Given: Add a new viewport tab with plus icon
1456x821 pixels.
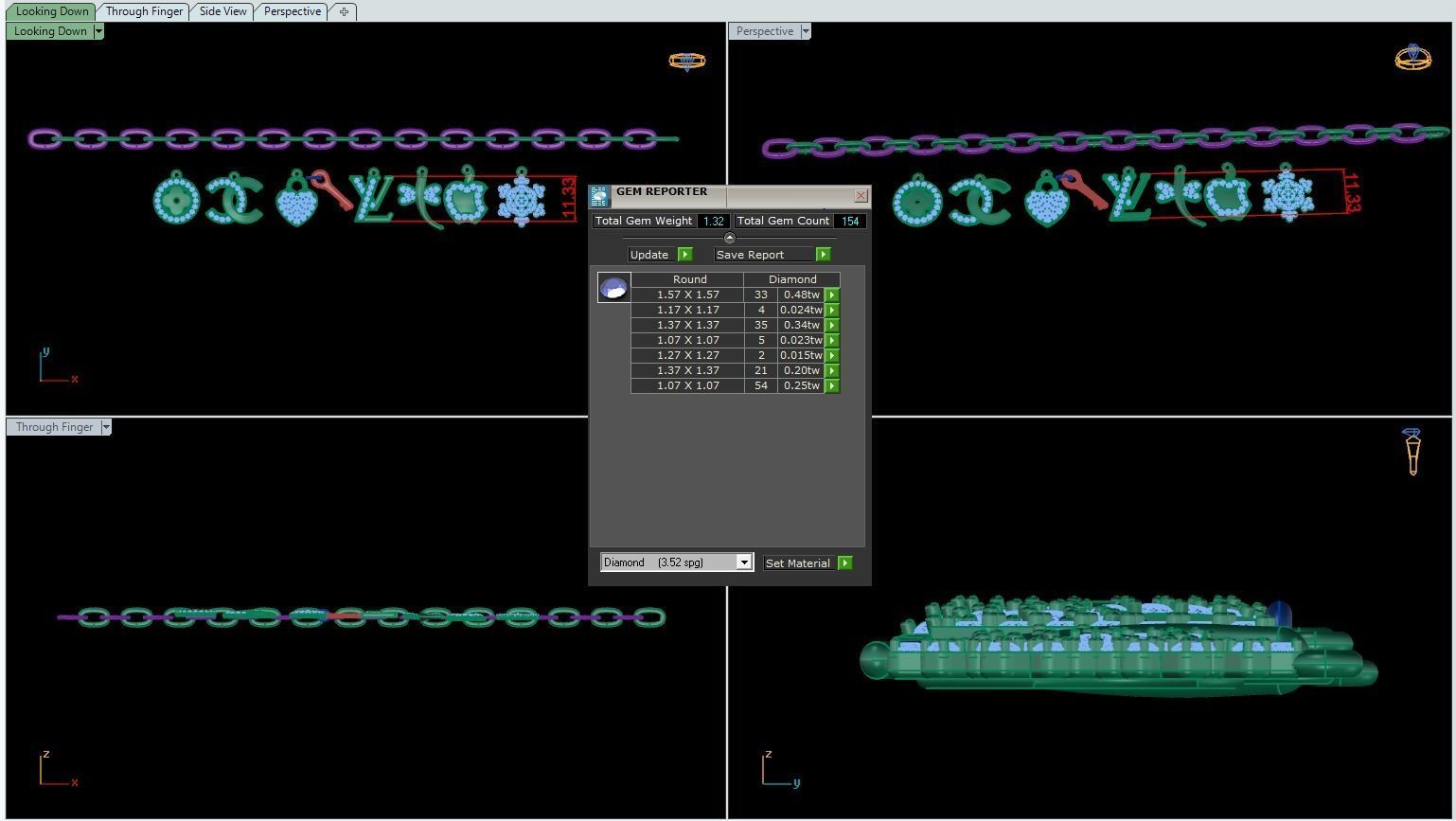Looking at the screenshot, I should [x=344, y=11].
